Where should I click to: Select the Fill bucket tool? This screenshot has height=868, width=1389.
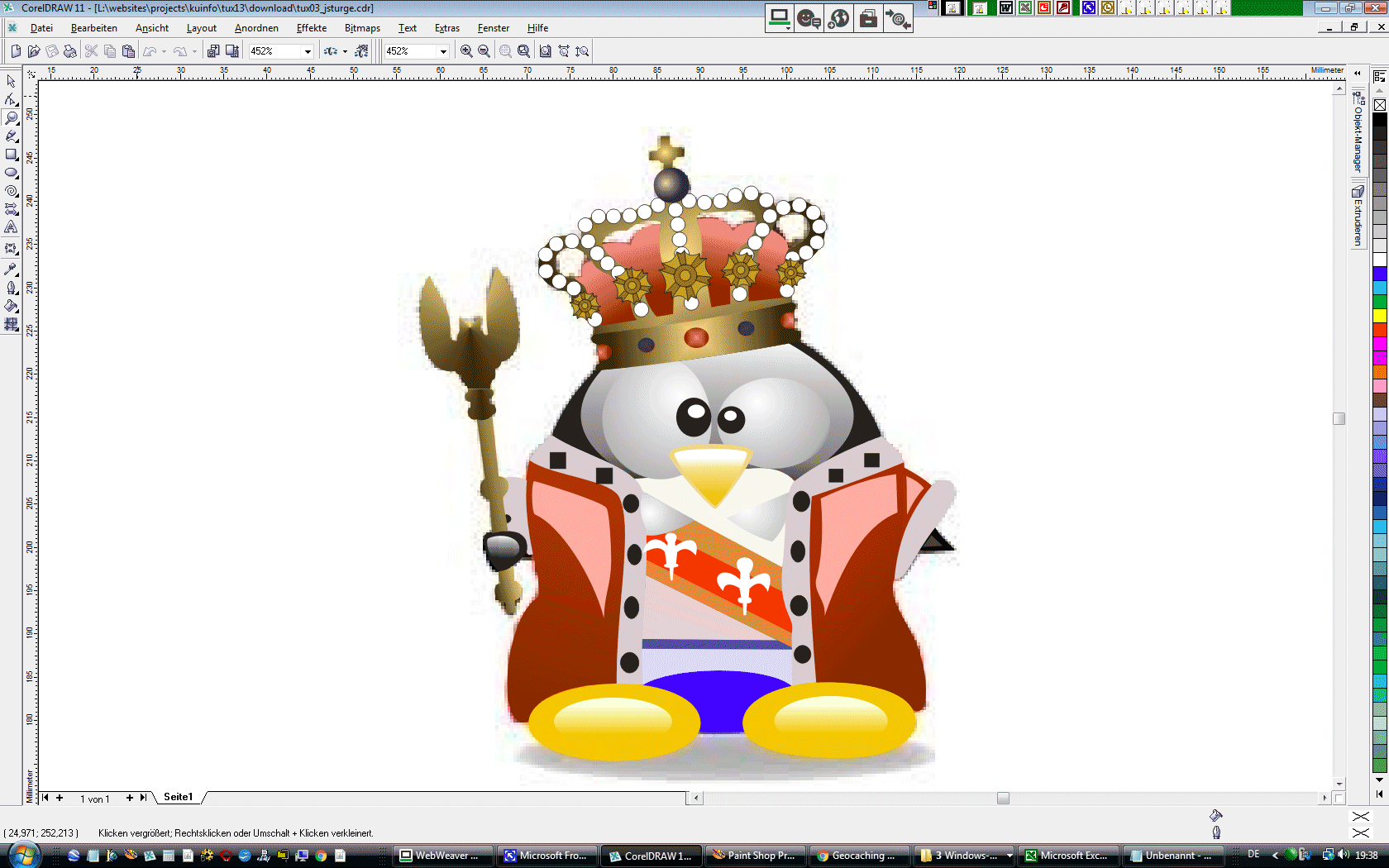point(11,306)
